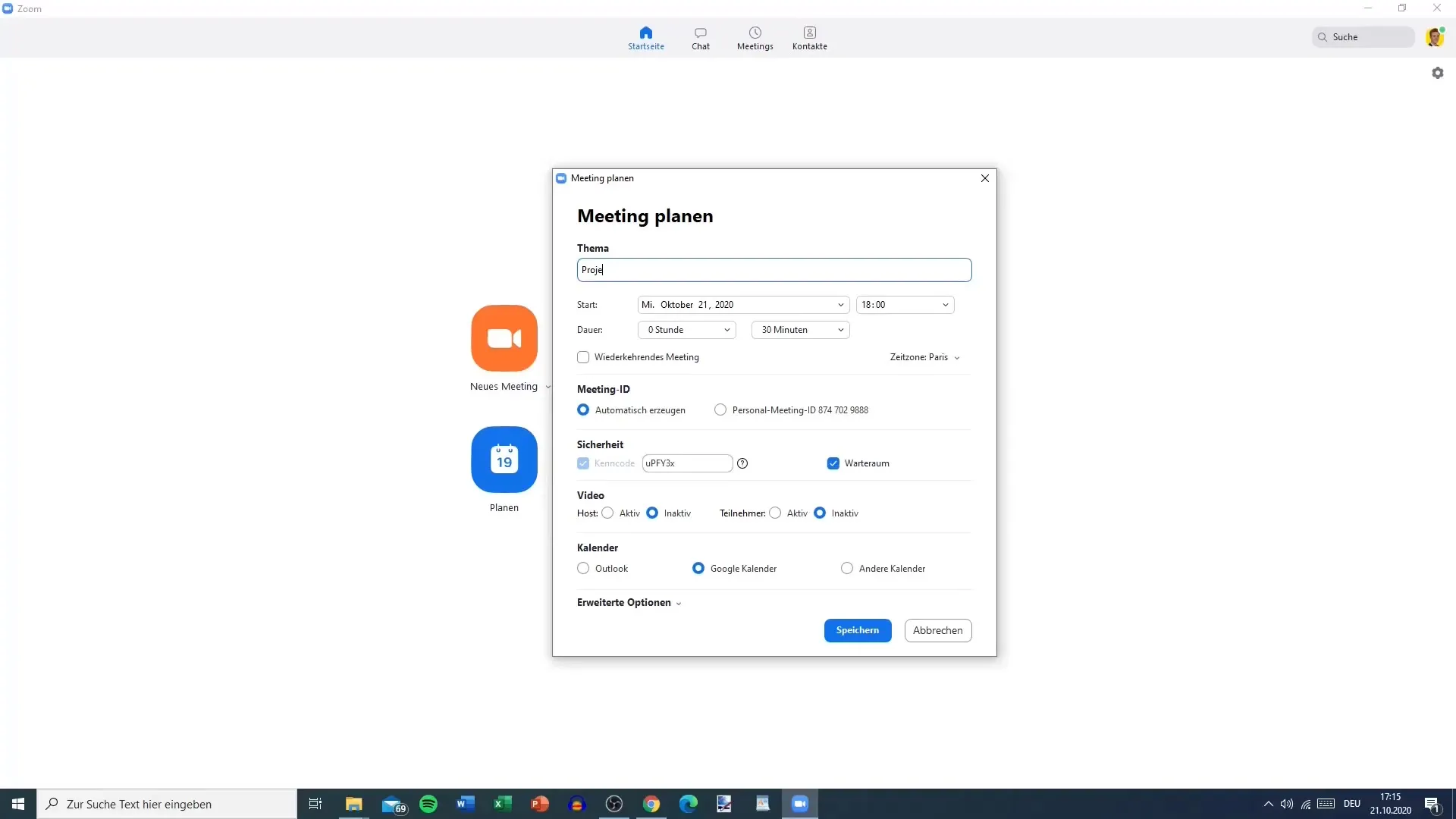The height and width of the screenshot is (819, 1456).
Task: Open the Startseite home tab
Action: point(646,37)
